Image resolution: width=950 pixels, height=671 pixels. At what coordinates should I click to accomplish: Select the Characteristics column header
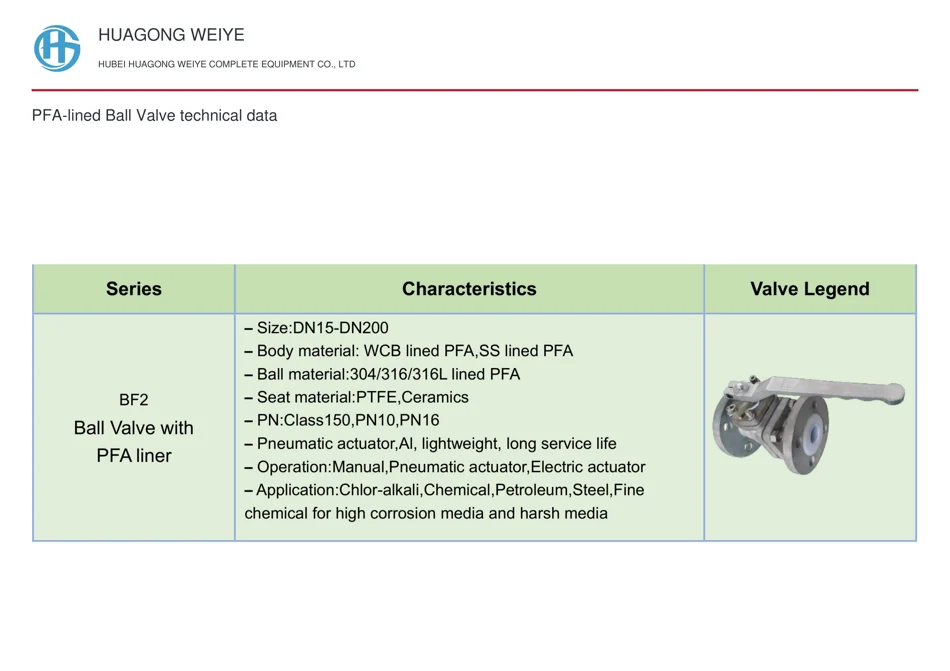click(x=470, y=289)
